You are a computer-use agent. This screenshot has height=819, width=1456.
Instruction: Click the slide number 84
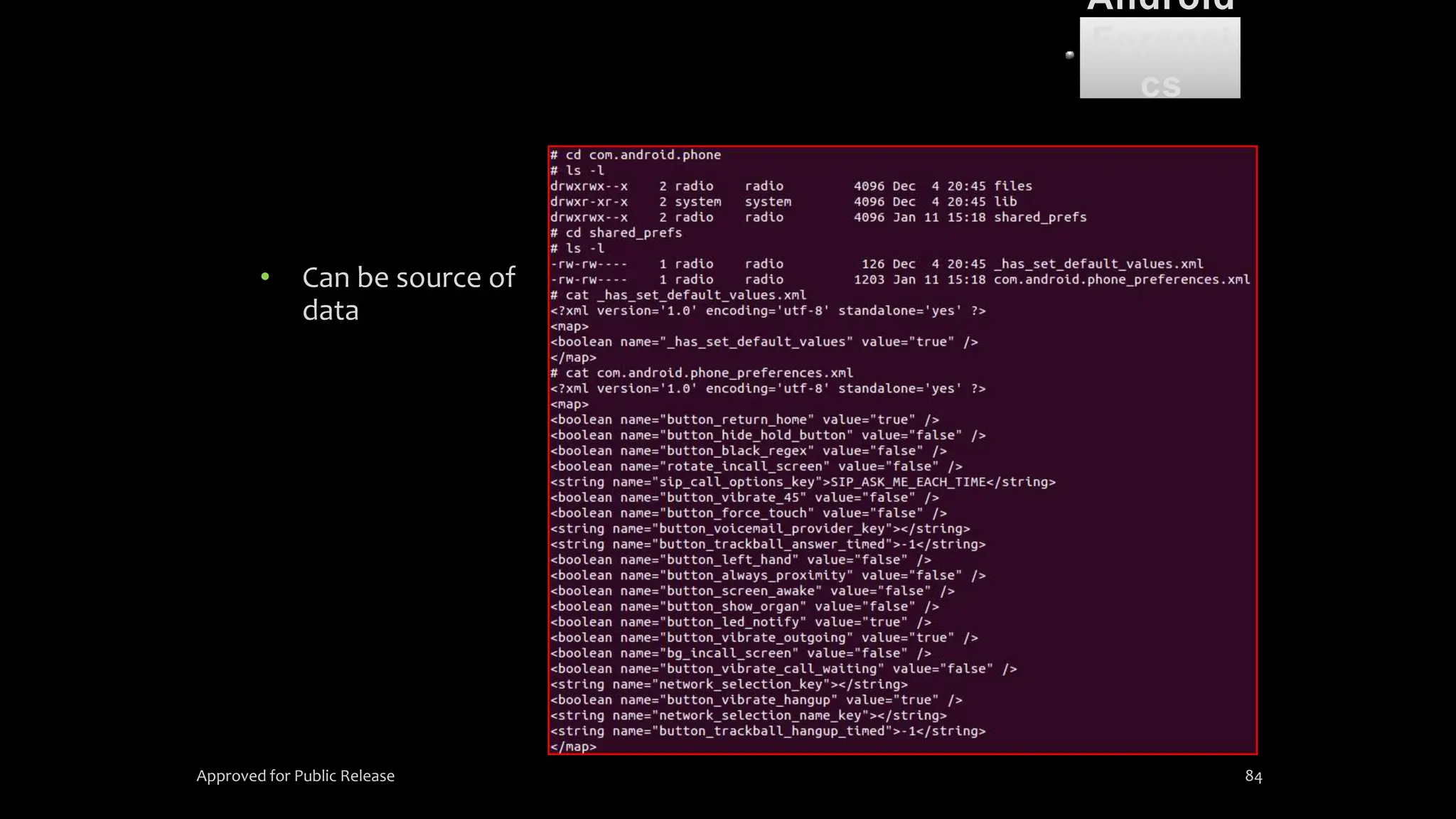click(x=1253, y=776)
